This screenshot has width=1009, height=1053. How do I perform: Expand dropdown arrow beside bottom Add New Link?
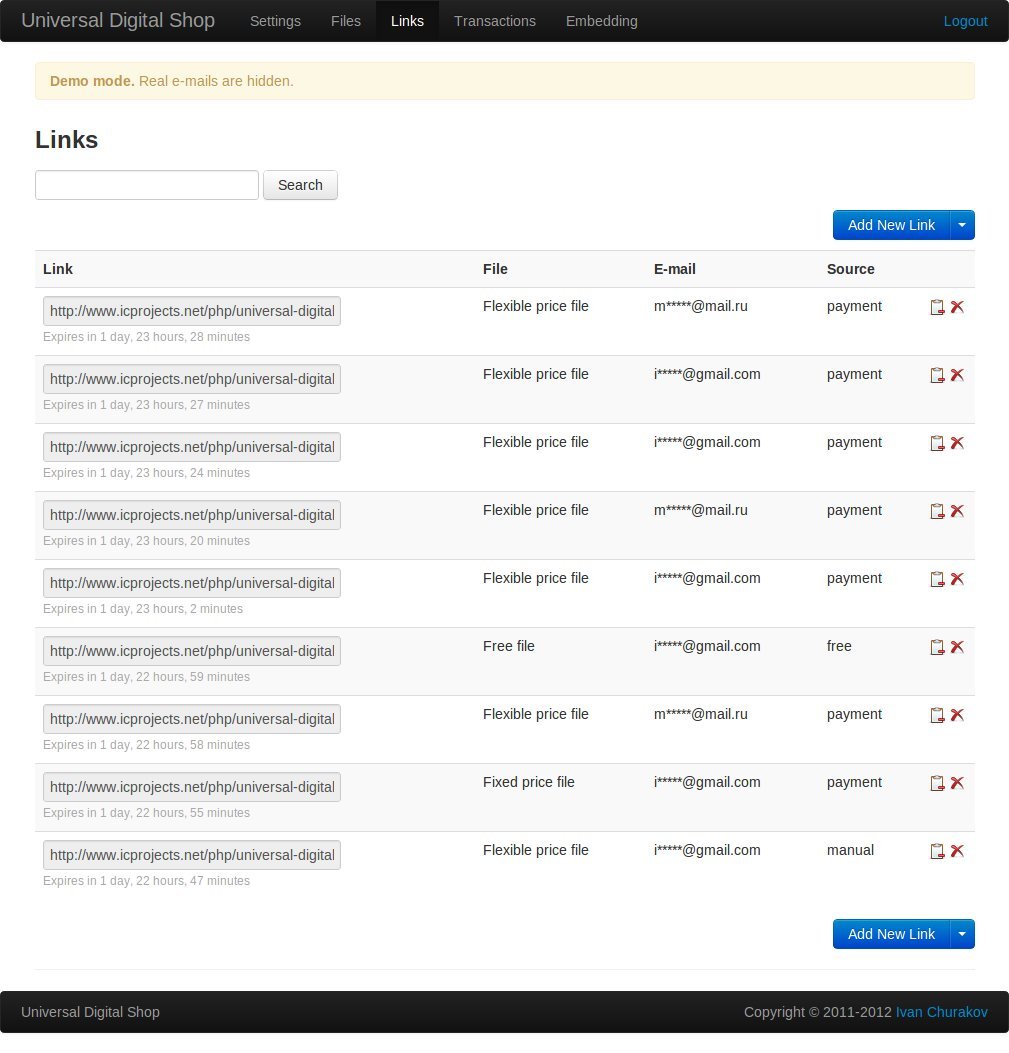[962, 934]
